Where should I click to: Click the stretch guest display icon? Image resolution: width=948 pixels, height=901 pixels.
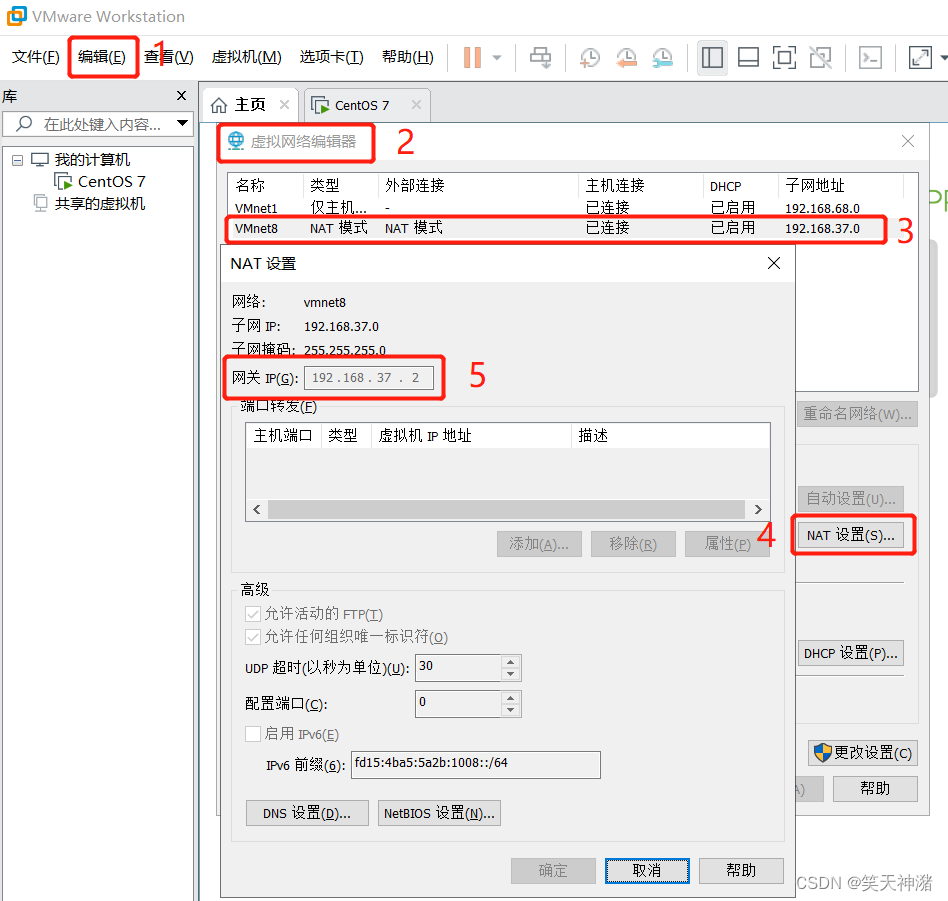click(920, 58)
